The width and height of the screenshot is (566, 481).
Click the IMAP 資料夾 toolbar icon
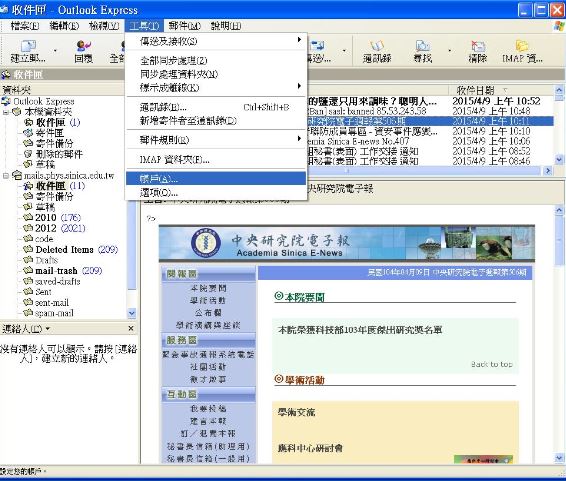click(x=522, y=51)
